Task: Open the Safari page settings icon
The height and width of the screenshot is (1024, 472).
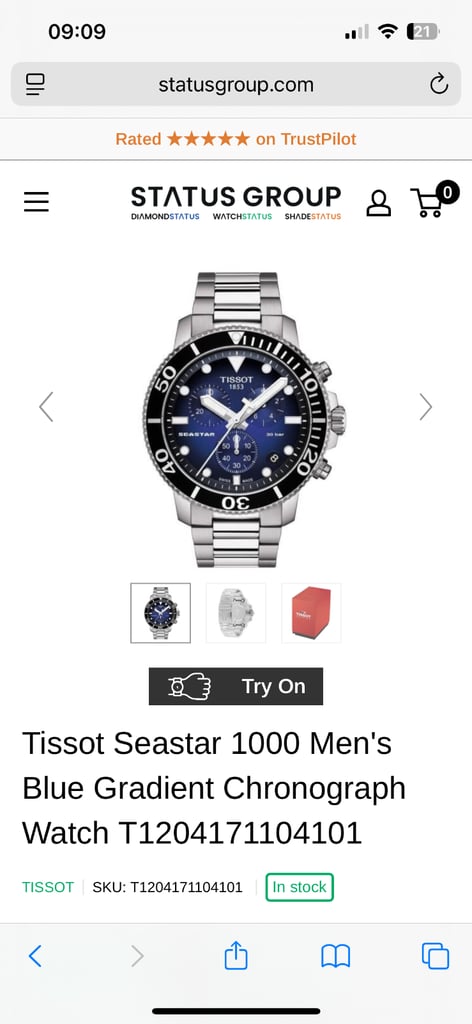Action: click(x=35, y=84)
